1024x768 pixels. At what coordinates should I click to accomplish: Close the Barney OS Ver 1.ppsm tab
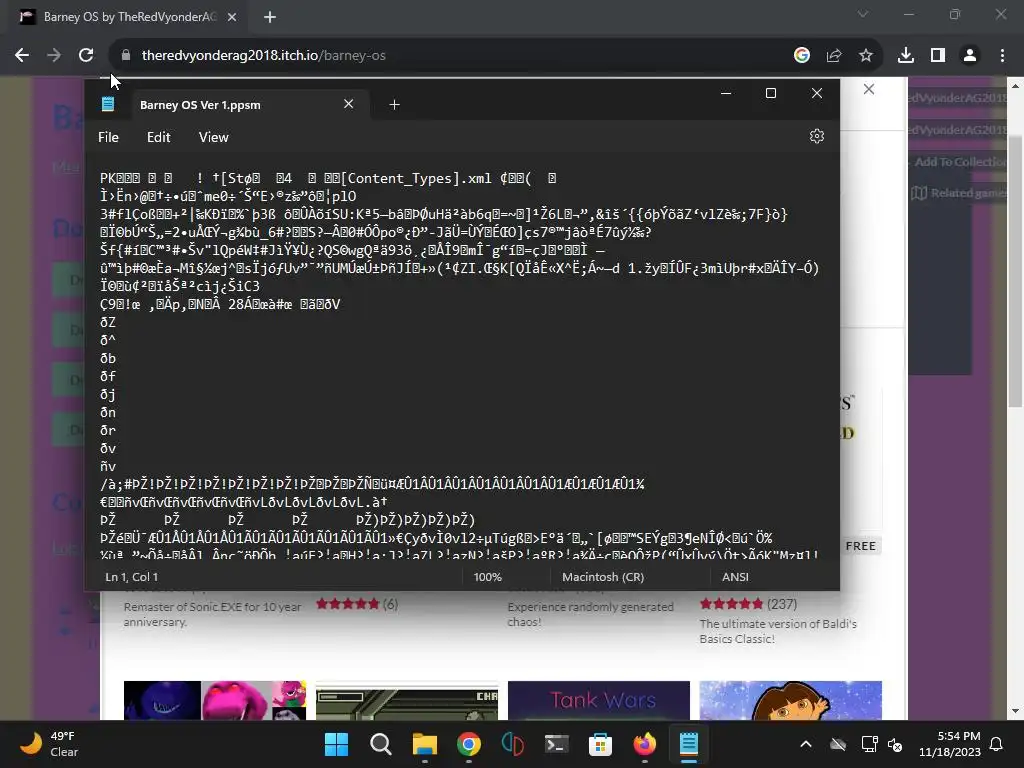click(349, 104)
